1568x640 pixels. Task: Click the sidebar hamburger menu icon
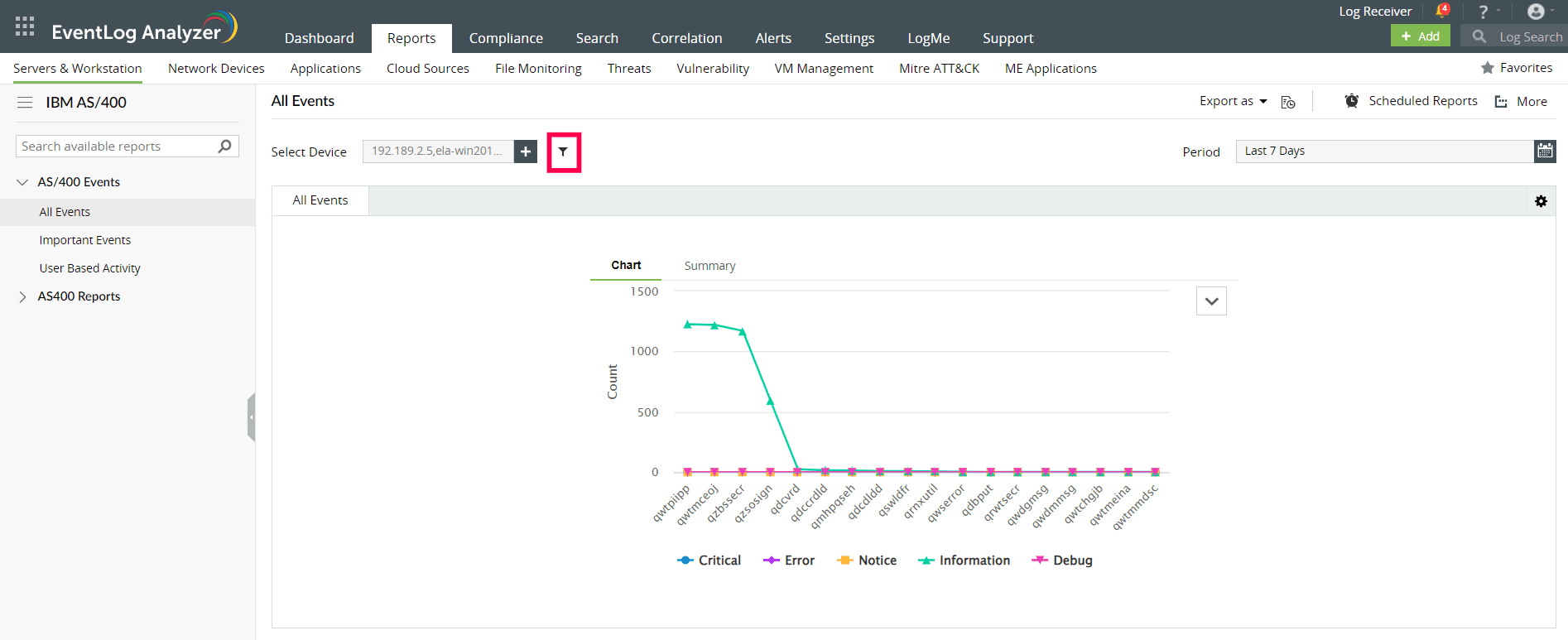[x=25, y=103]
